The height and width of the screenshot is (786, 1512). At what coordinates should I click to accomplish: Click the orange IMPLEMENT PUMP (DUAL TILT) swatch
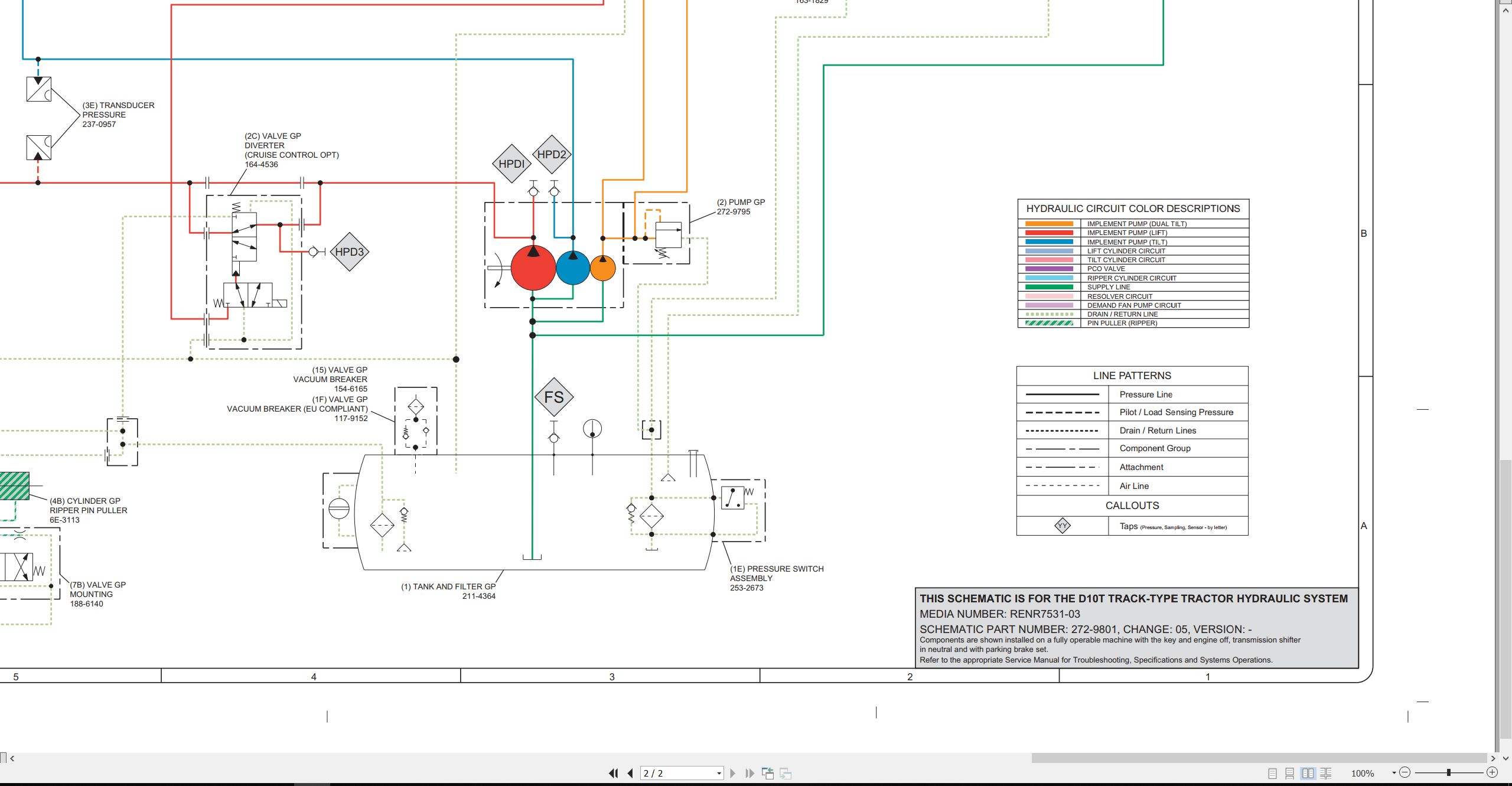[x=1049, y=224]
